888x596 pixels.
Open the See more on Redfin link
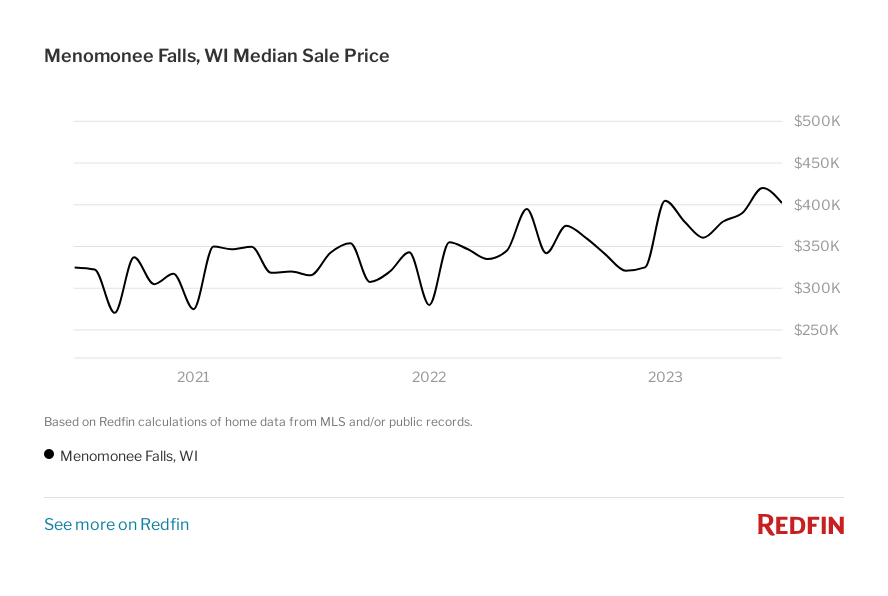[116, 525]
